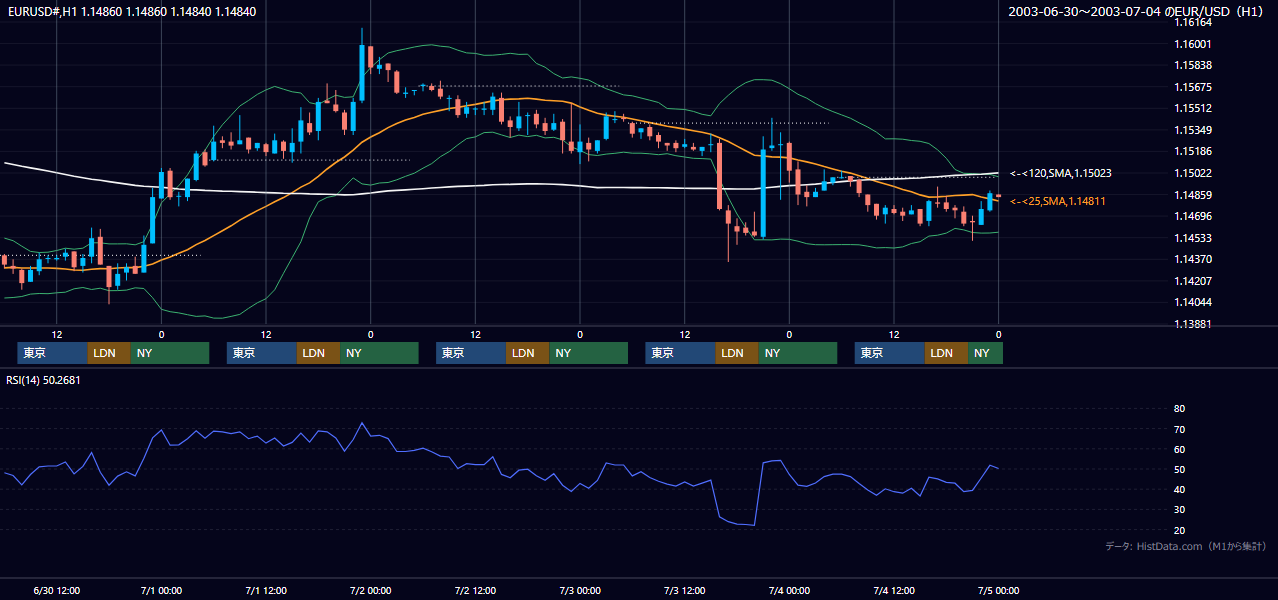This screenshot has height=600, width=1278.
Task: Click the 7/2 12:00 date axis label
Action: point(476,590)
